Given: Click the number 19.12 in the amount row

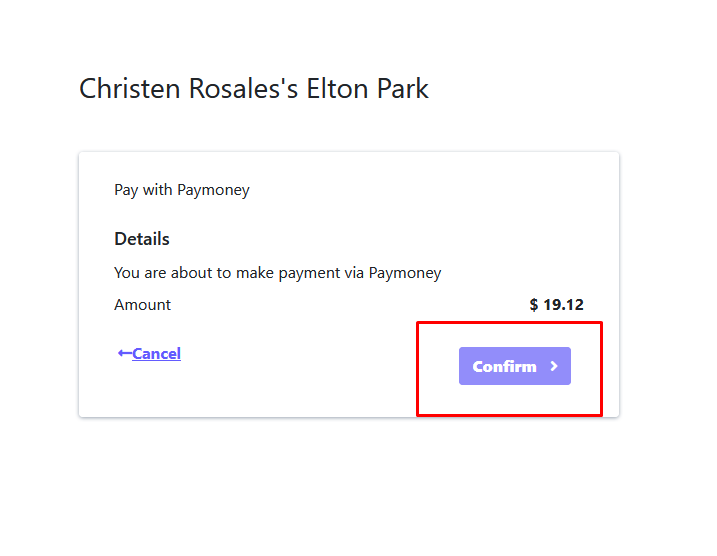Looking at the screenshot, I should [564, 305].
